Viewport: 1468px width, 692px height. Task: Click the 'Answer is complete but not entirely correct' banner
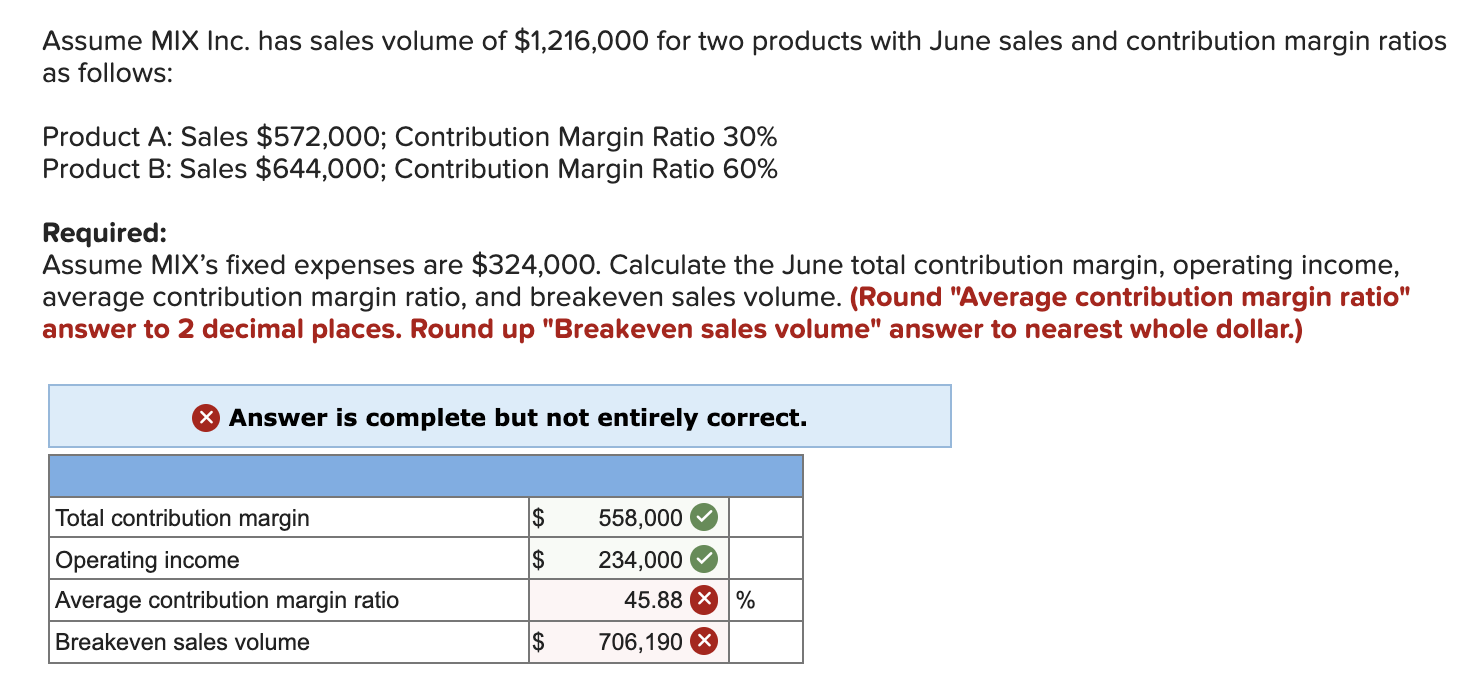(500, 417)
